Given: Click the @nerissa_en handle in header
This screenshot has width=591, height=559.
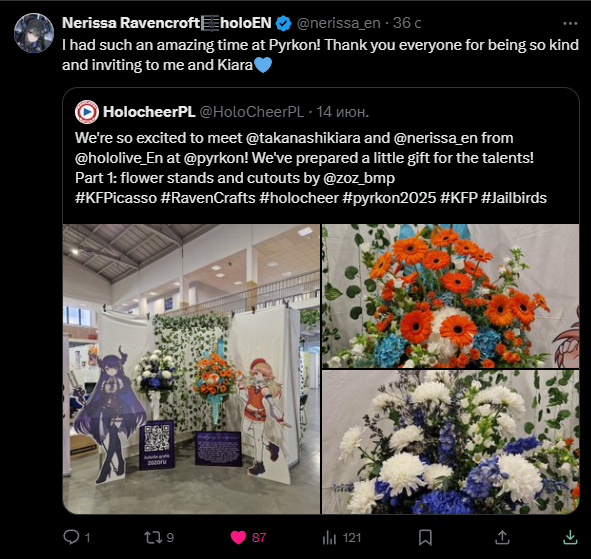Looking at the screenshot, I should (x=338, y=23).
